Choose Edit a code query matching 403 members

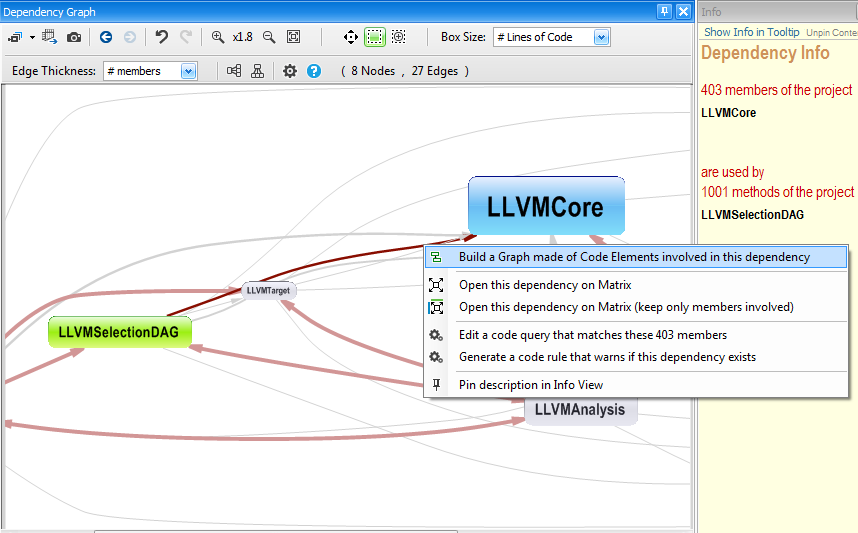coord(636,335)
